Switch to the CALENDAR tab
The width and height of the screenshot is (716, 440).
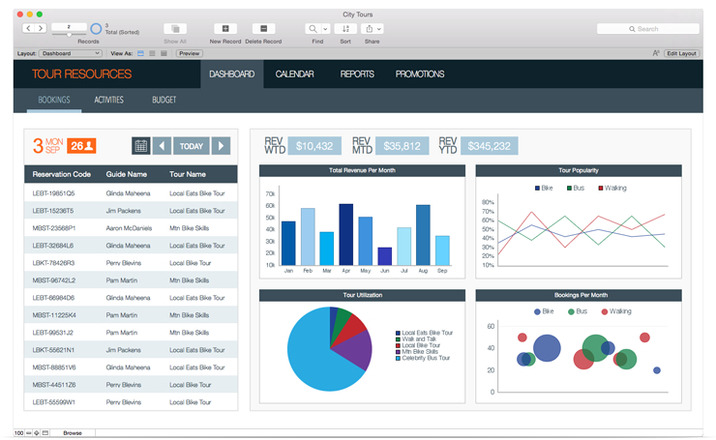295,74
